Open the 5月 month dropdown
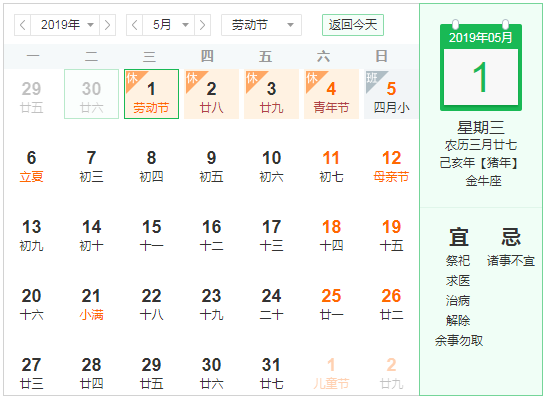The height and width of the screenshot is (397, 543). click(x=169, y=25)
